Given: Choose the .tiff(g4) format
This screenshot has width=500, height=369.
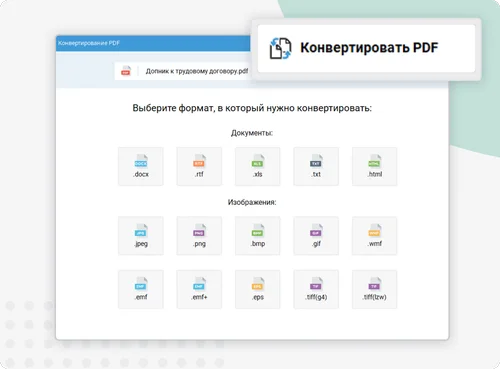Looking at the screenshot, I should pos(316,289).
